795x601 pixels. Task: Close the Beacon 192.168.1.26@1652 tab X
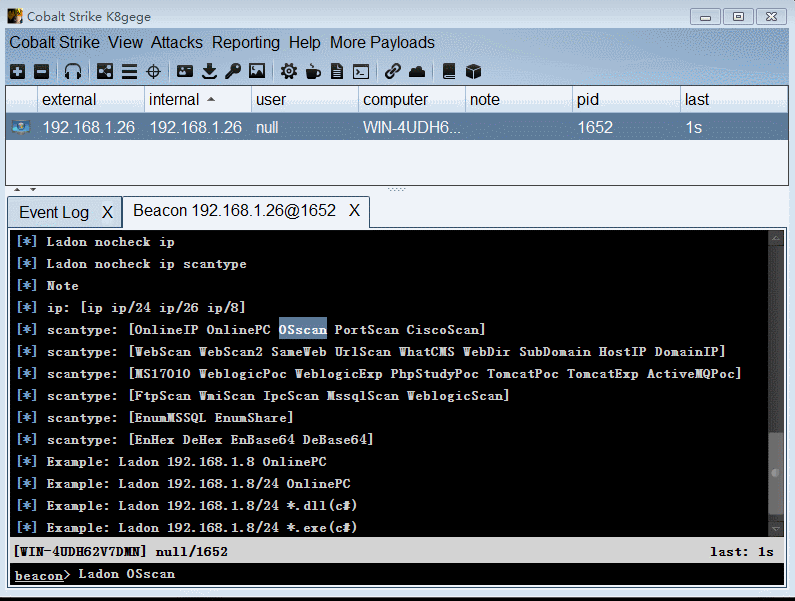354,210
